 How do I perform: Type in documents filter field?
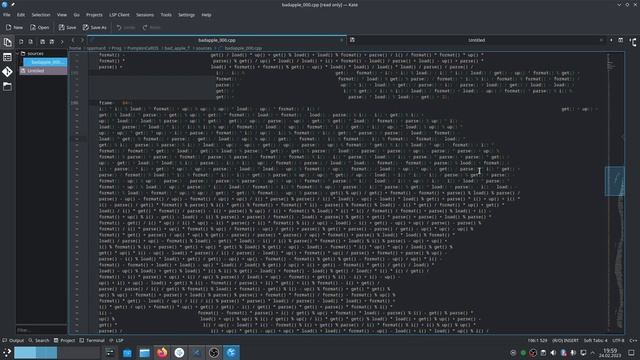(41, 329)
